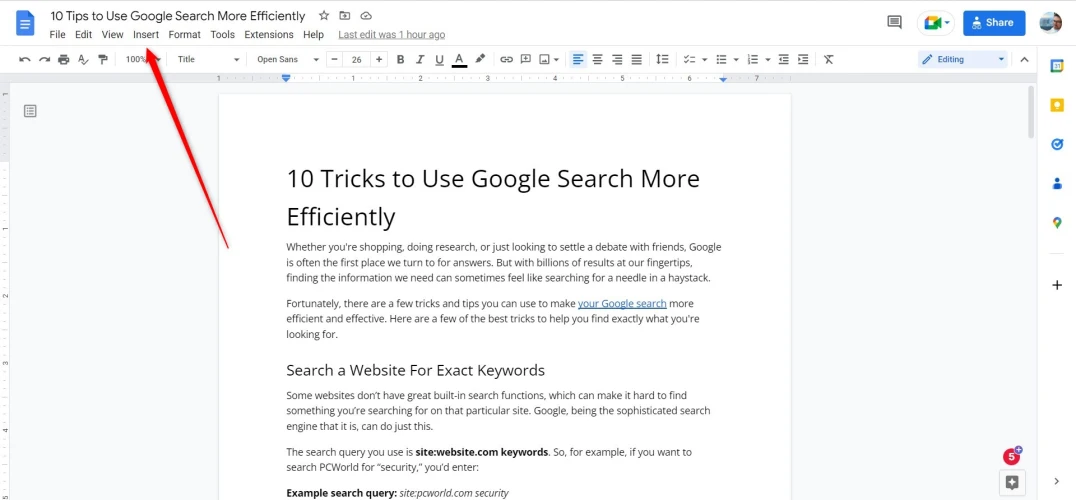Open the Insert menu
The width and height of the screenshot is (1076, 500).
pyautogui.click(x=146, y=35)
